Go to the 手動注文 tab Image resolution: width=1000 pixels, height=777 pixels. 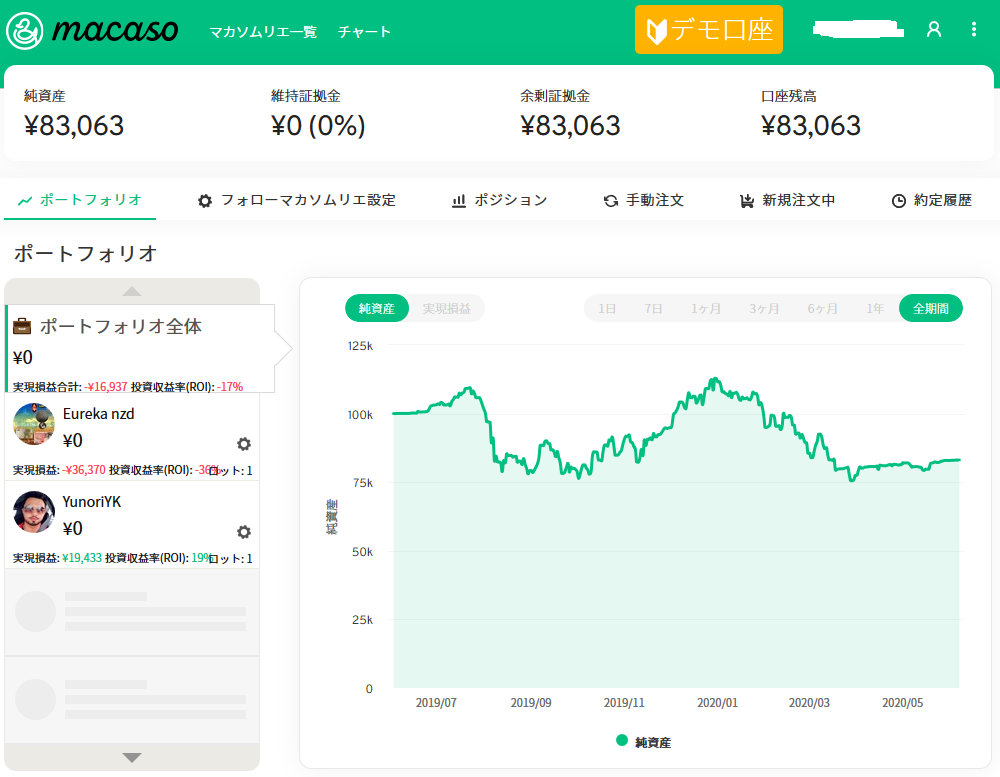click(x=644, y=200)
